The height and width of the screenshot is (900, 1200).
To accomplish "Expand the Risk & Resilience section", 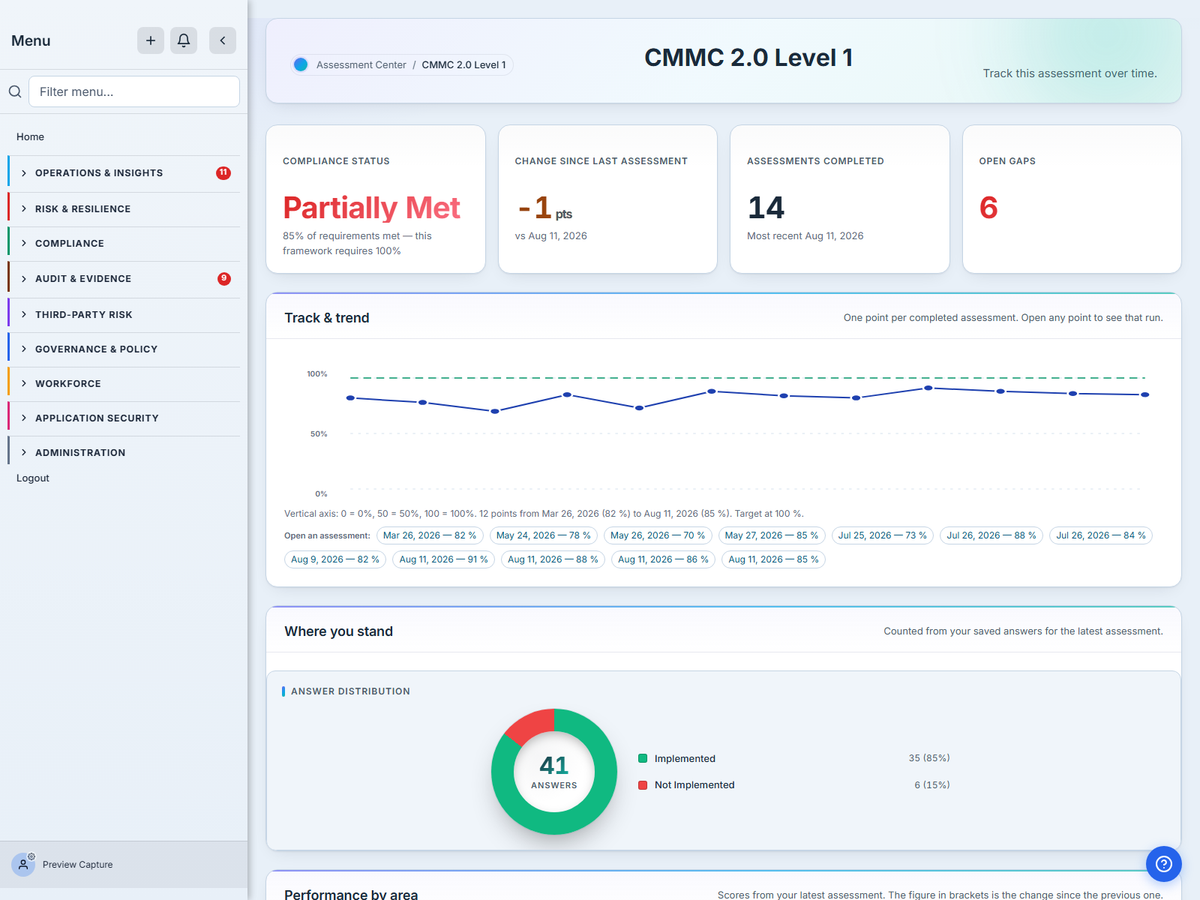I will [x=124, y=209].
